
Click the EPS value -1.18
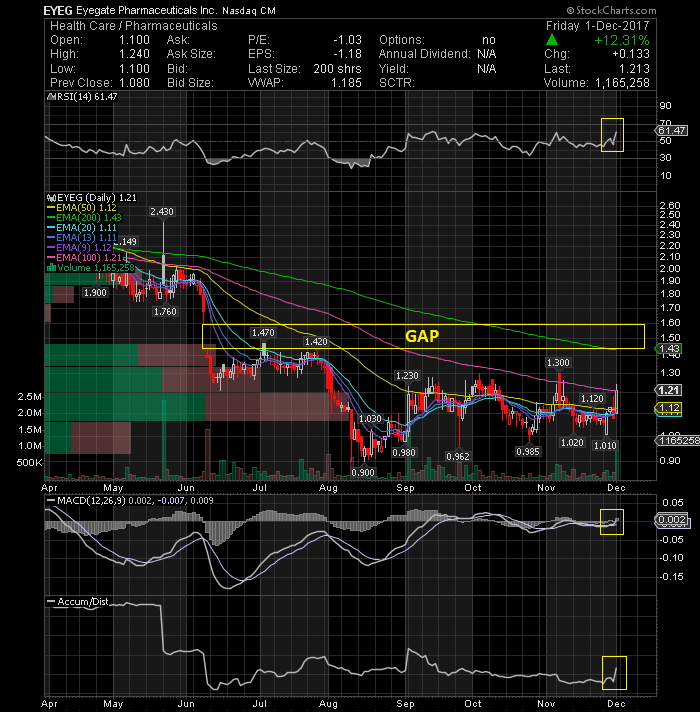(x=348, y=54)
